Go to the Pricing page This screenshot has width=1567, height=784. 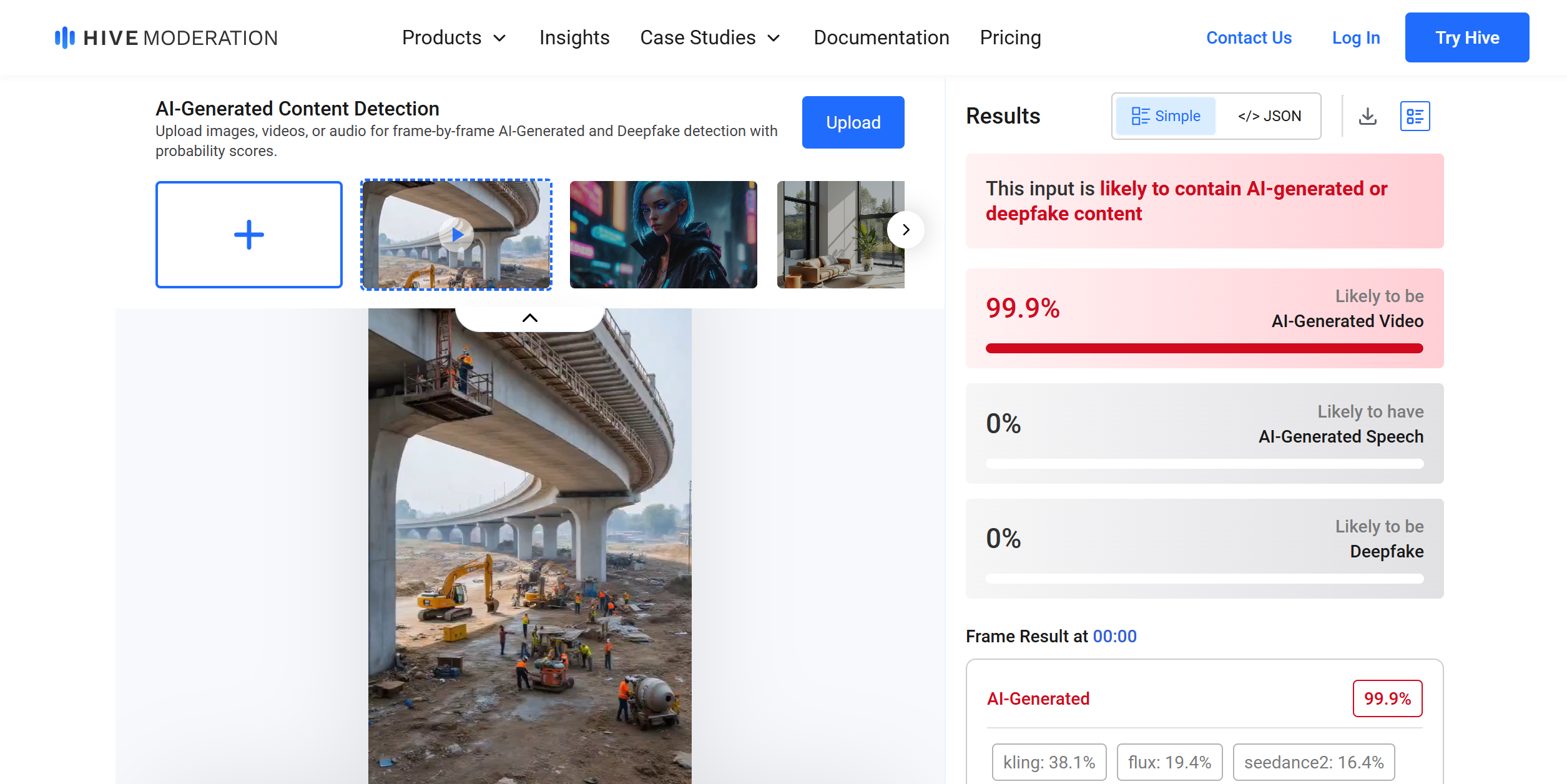click(x=1010, y=37)
